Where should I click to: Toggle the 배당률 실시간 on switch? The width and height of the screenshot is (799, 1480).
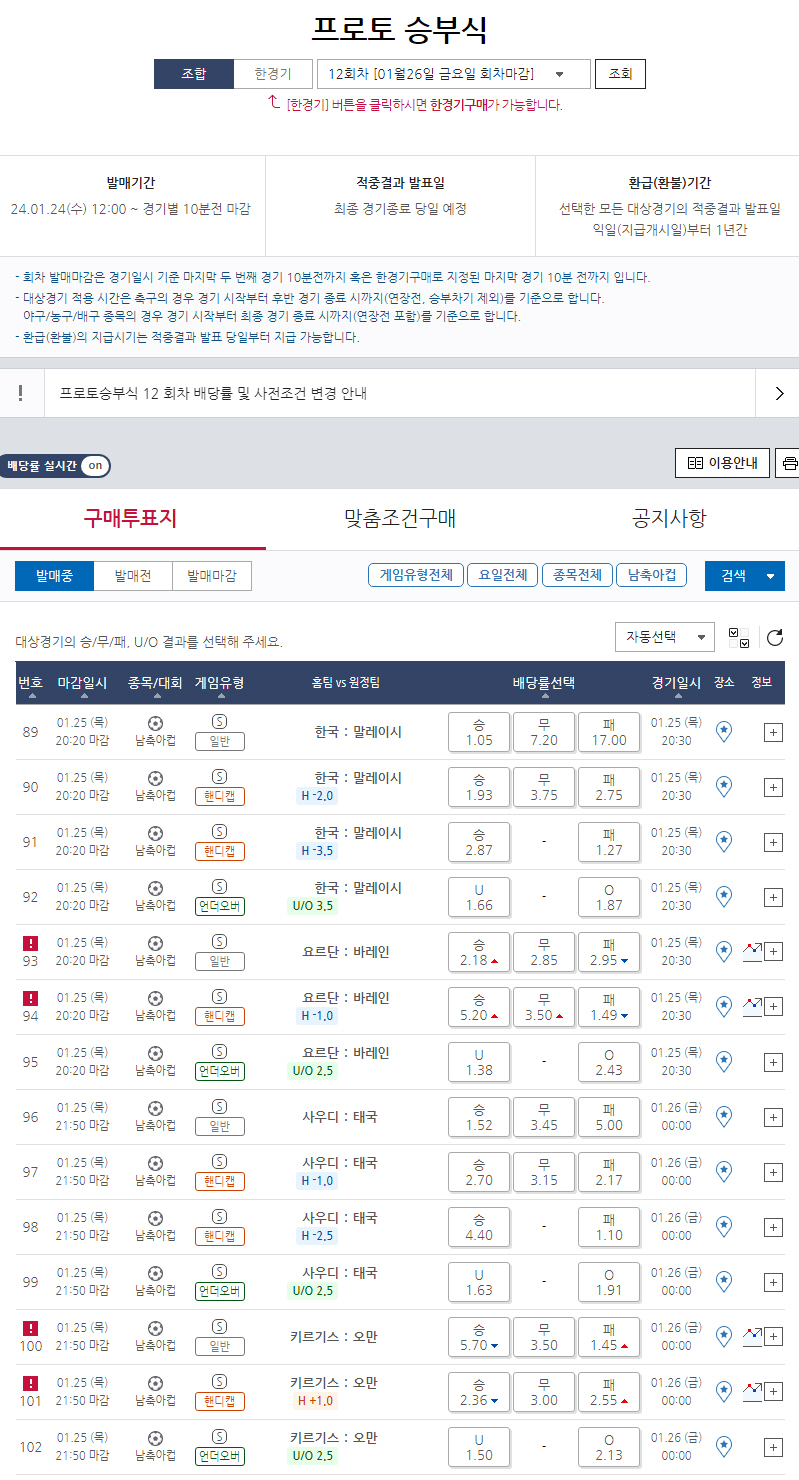94,466
